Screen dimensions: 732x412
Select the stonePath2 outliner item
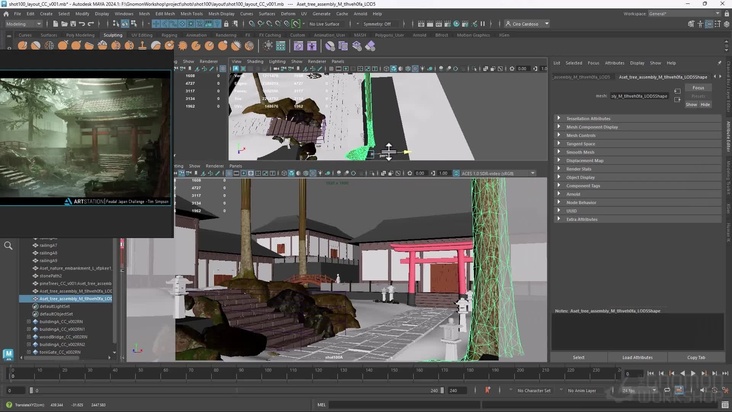click(48, 276)
